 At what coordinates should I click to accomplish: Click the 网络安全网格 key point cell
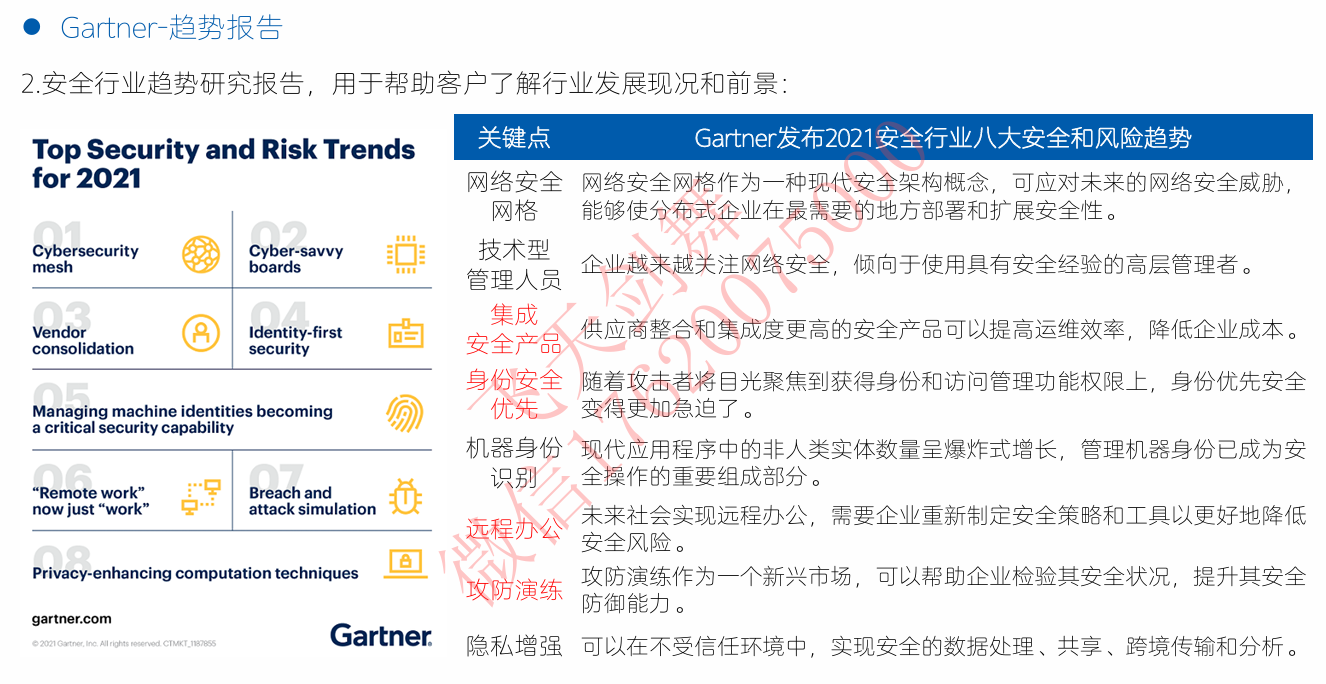pyautogui.click(x=515, y=196)
